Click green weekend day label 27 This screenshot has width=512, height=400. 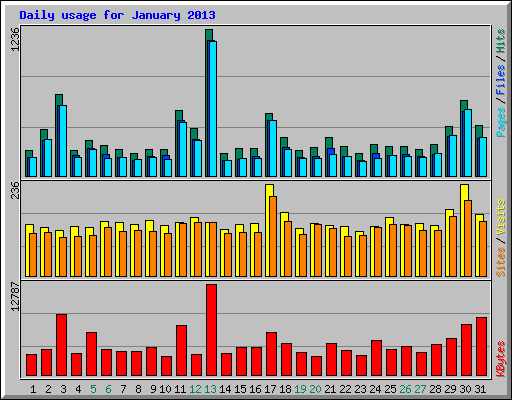[x=420, y=389]
